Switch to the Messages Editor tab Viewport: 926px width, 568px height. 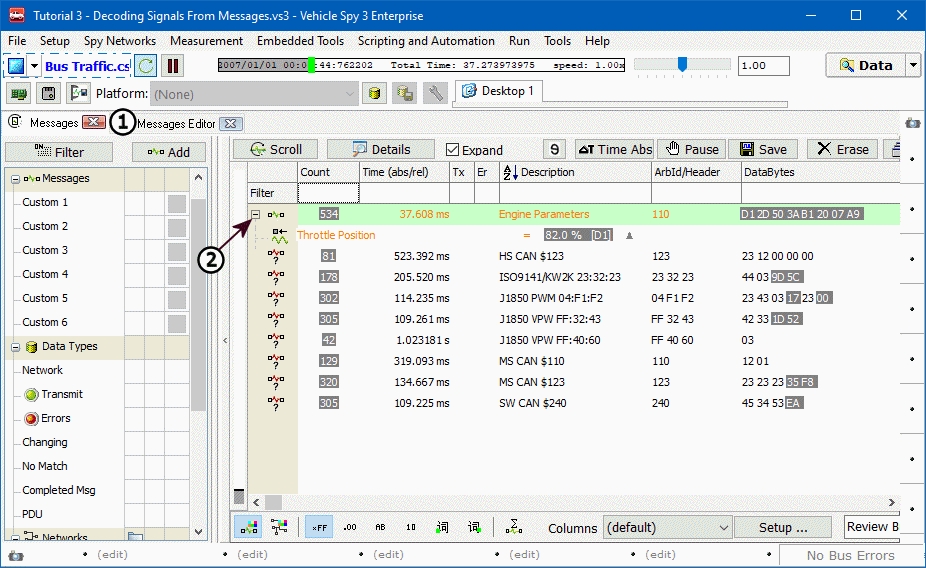pyautogui.click(x=176, y=123)
